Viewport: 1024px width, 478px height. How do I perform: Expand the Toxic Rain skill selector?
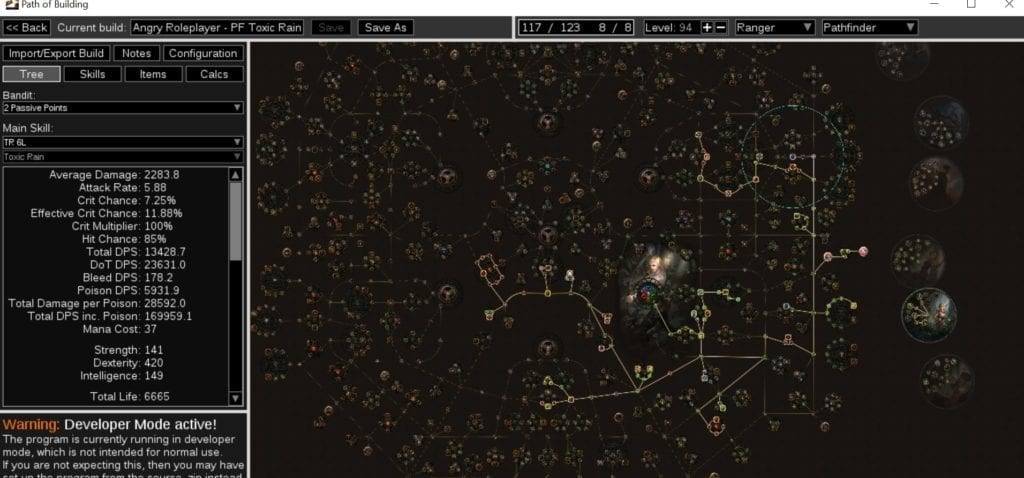123,156
